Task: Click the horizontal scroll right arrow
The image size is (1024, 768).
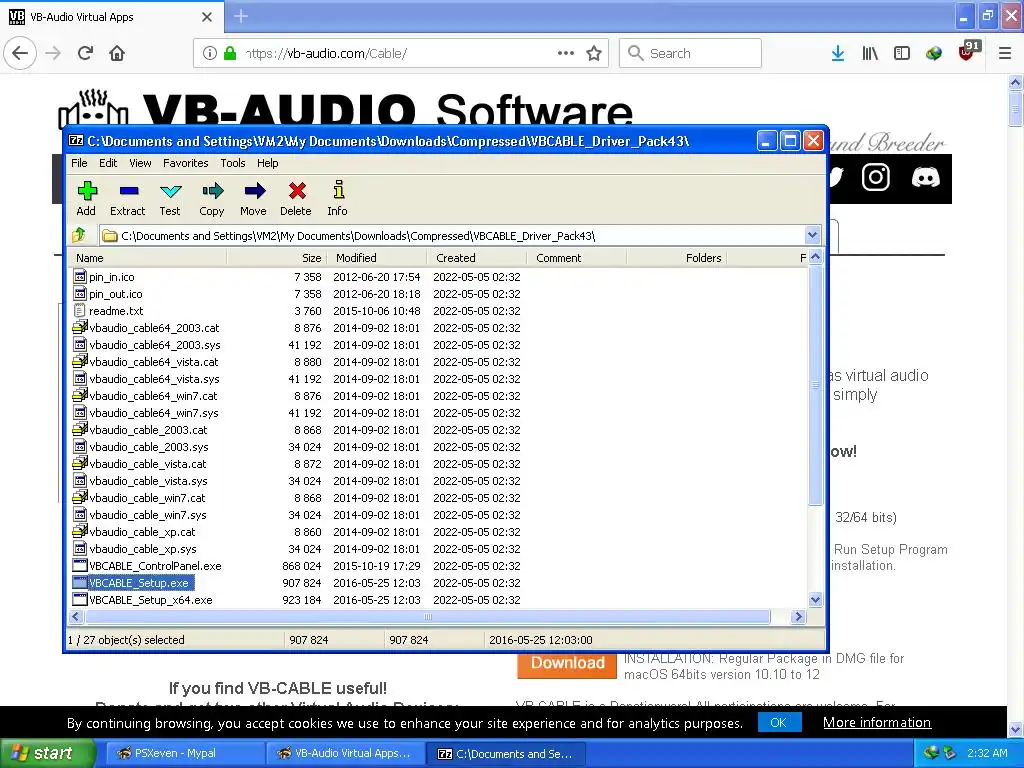Action: click(797, 616)
